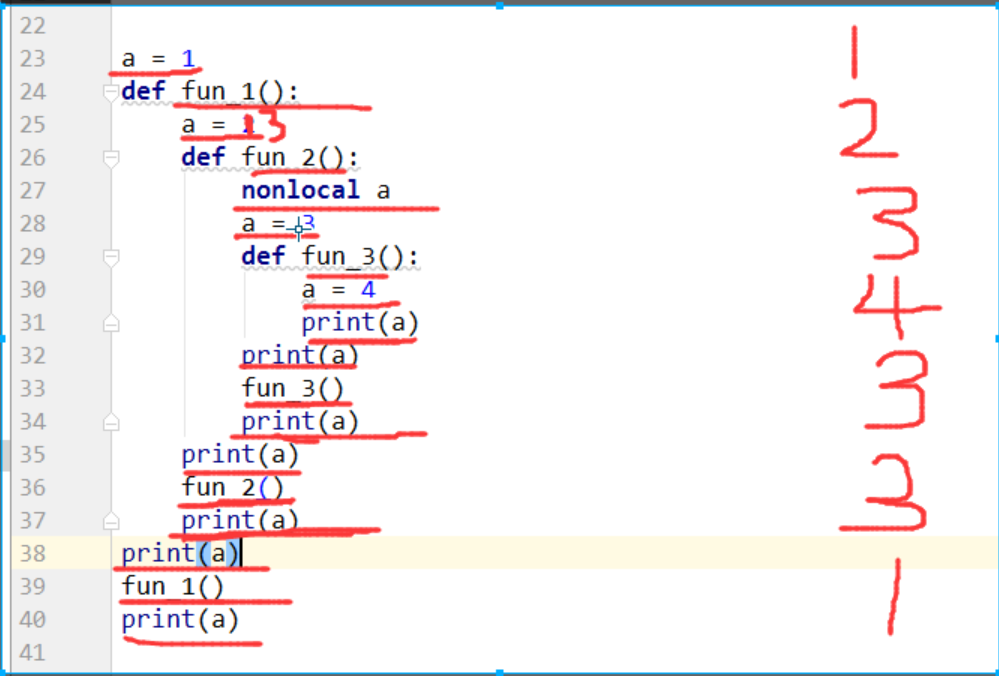Viewport: 999px width, 676px height.
Task: Click print(a) on line 34
Action: [x=300, y=422]
